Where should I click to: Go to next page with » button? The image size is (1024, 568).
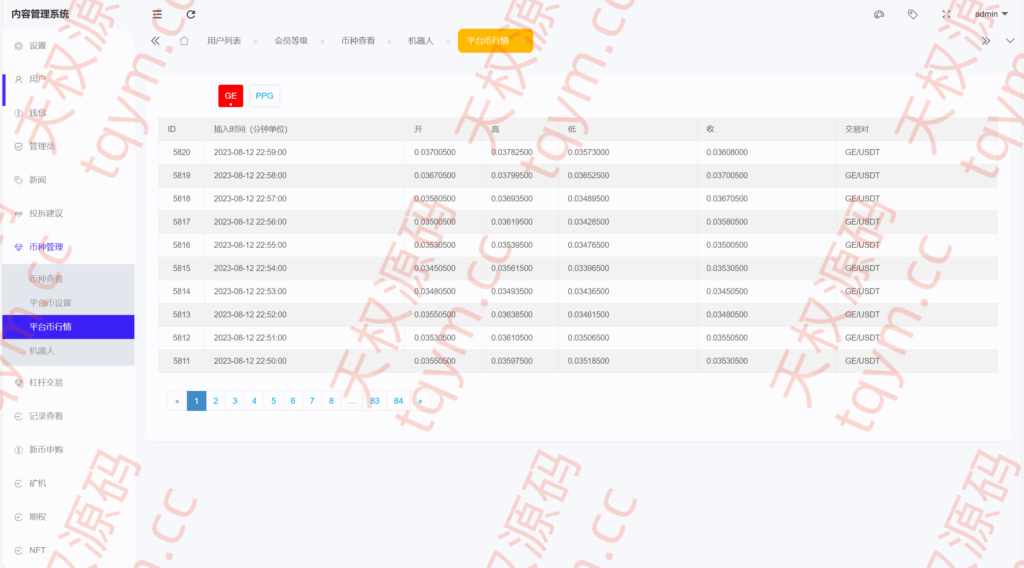click(x=421, y=401)
